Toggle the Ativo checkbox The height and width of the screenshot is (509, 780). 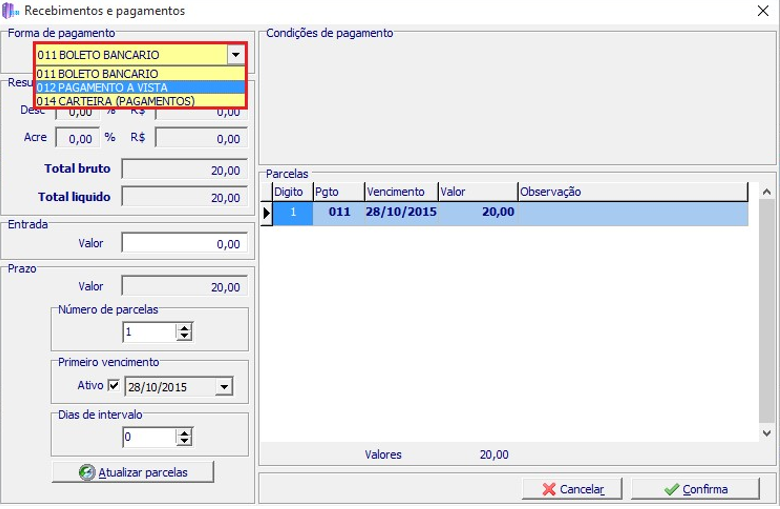pyautogui.click(x=113, y=385)
